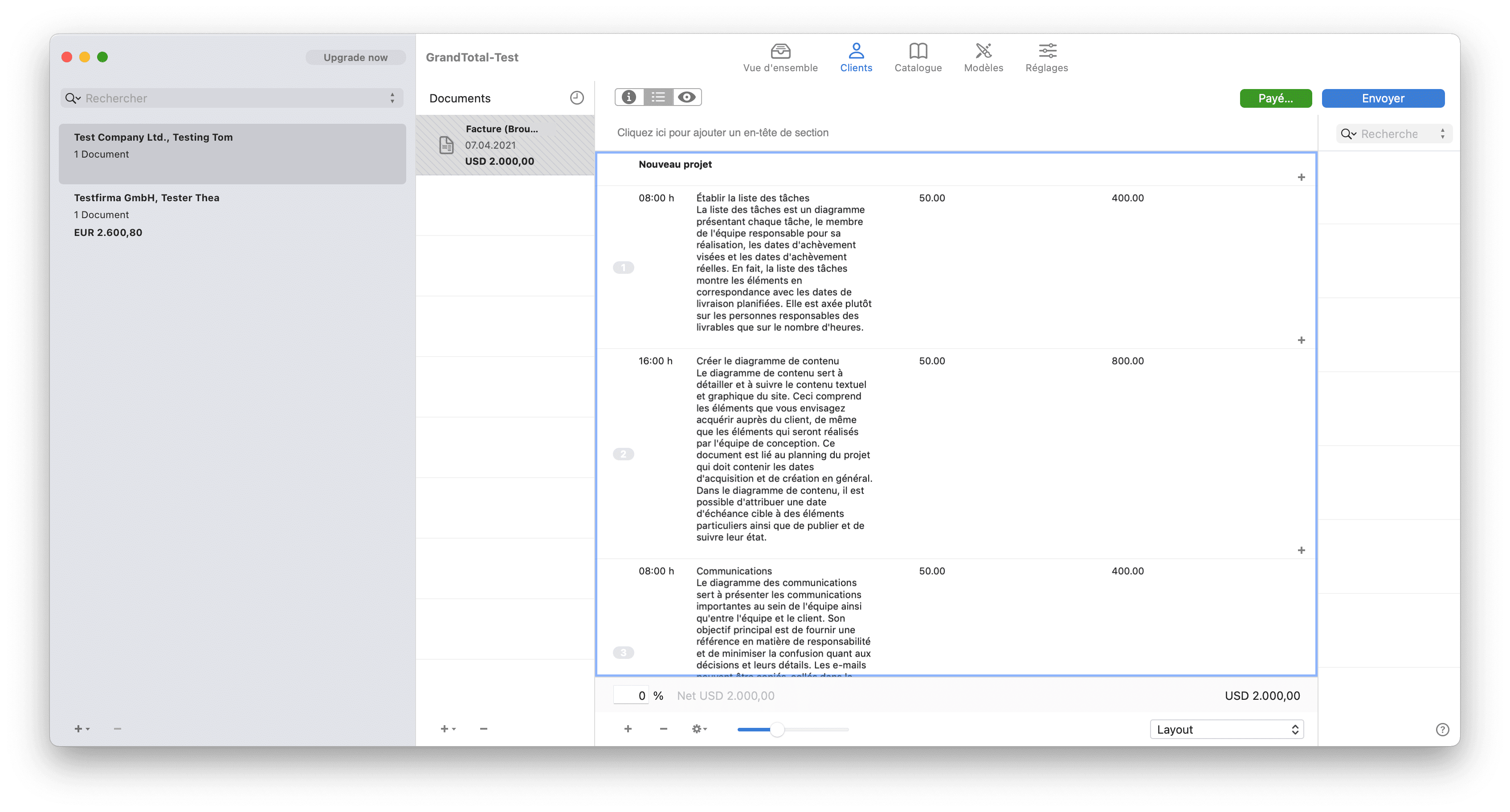This screenshot has height=812, width=1510.
Task: Click the zoom slider handle
Action: [x=777, y=729]
